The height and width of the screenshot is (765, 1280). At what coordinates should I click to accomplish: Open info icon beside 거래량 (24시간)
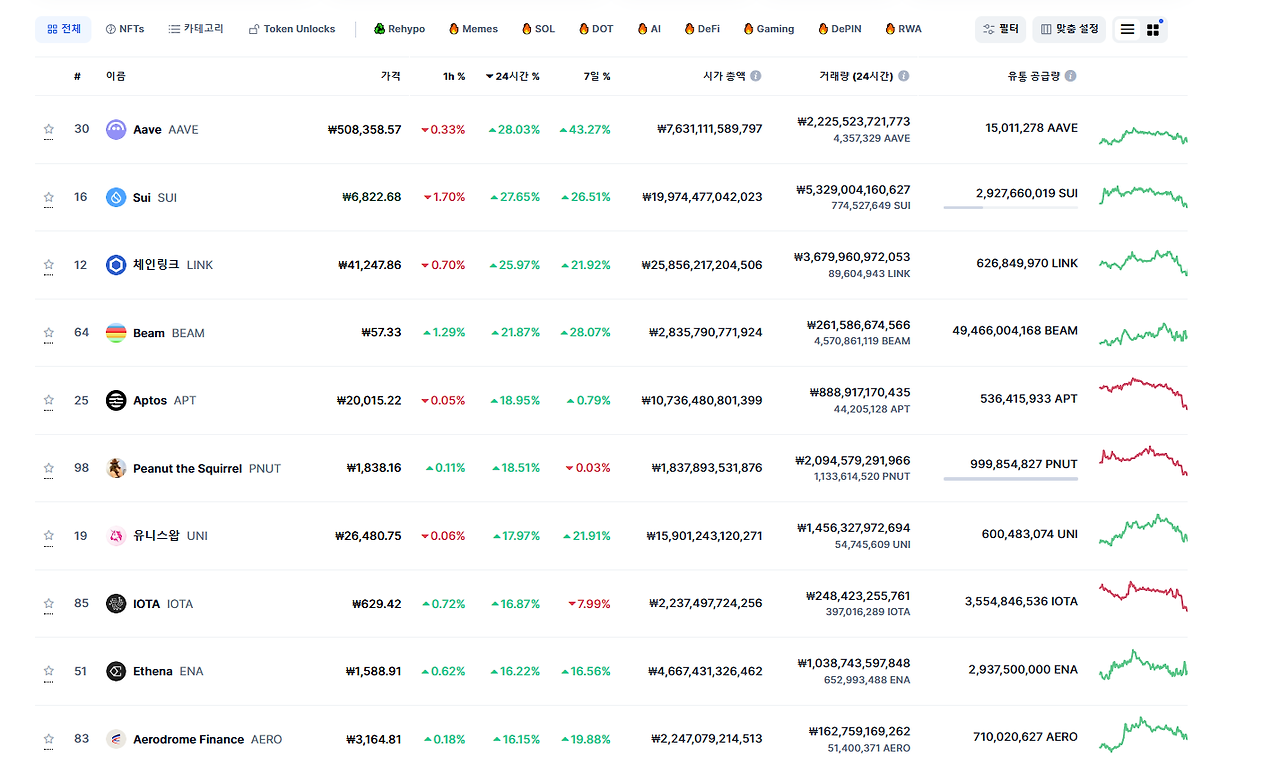pos(904,76)
